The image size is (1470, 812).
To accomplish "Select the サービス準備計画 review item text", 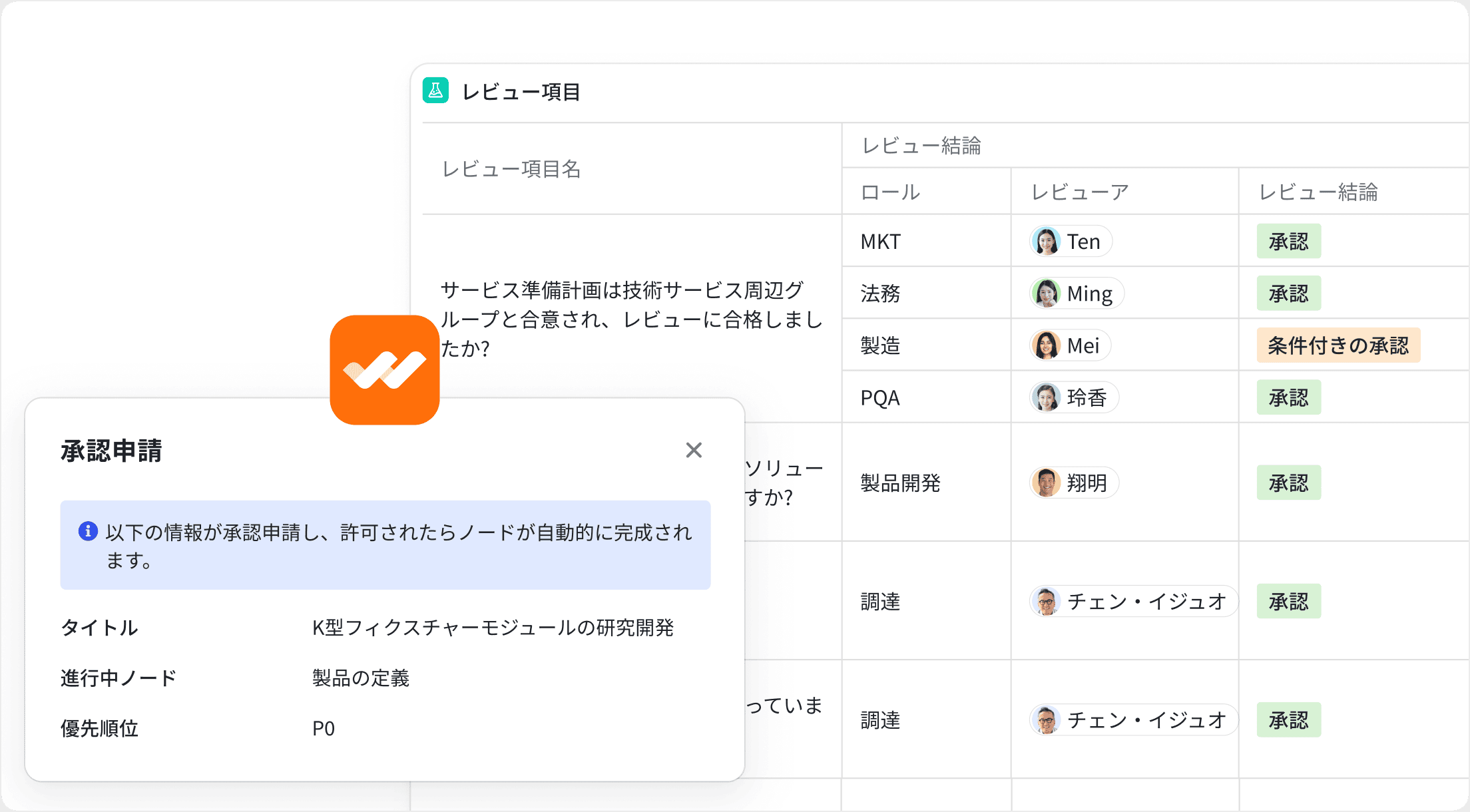I will point(631,319).
